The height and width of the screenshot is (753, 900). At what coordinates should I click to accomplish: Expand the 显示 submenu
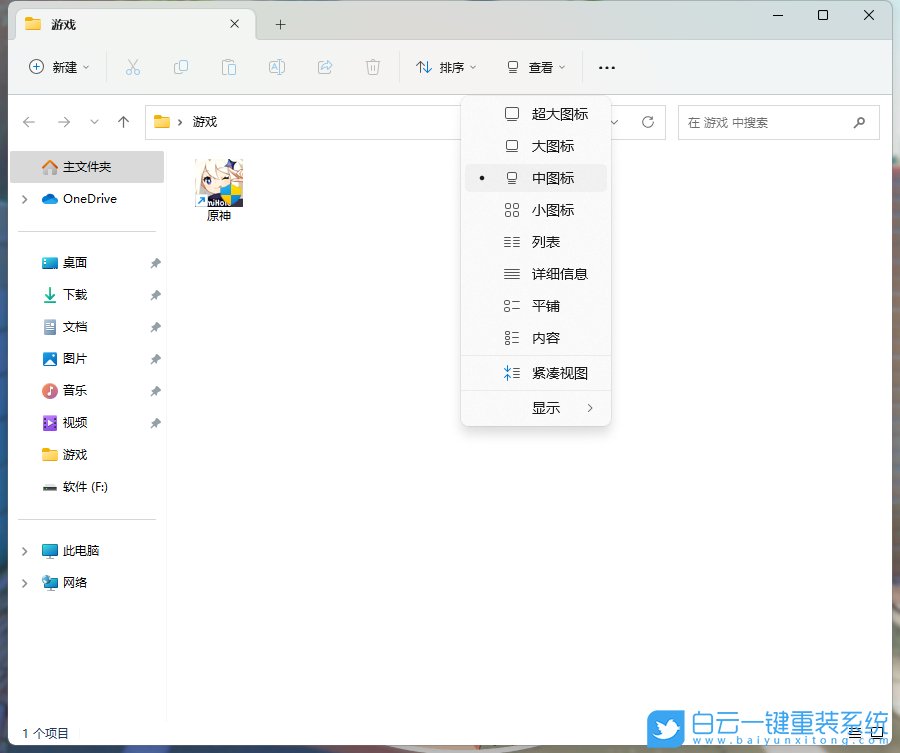[548, 407]
